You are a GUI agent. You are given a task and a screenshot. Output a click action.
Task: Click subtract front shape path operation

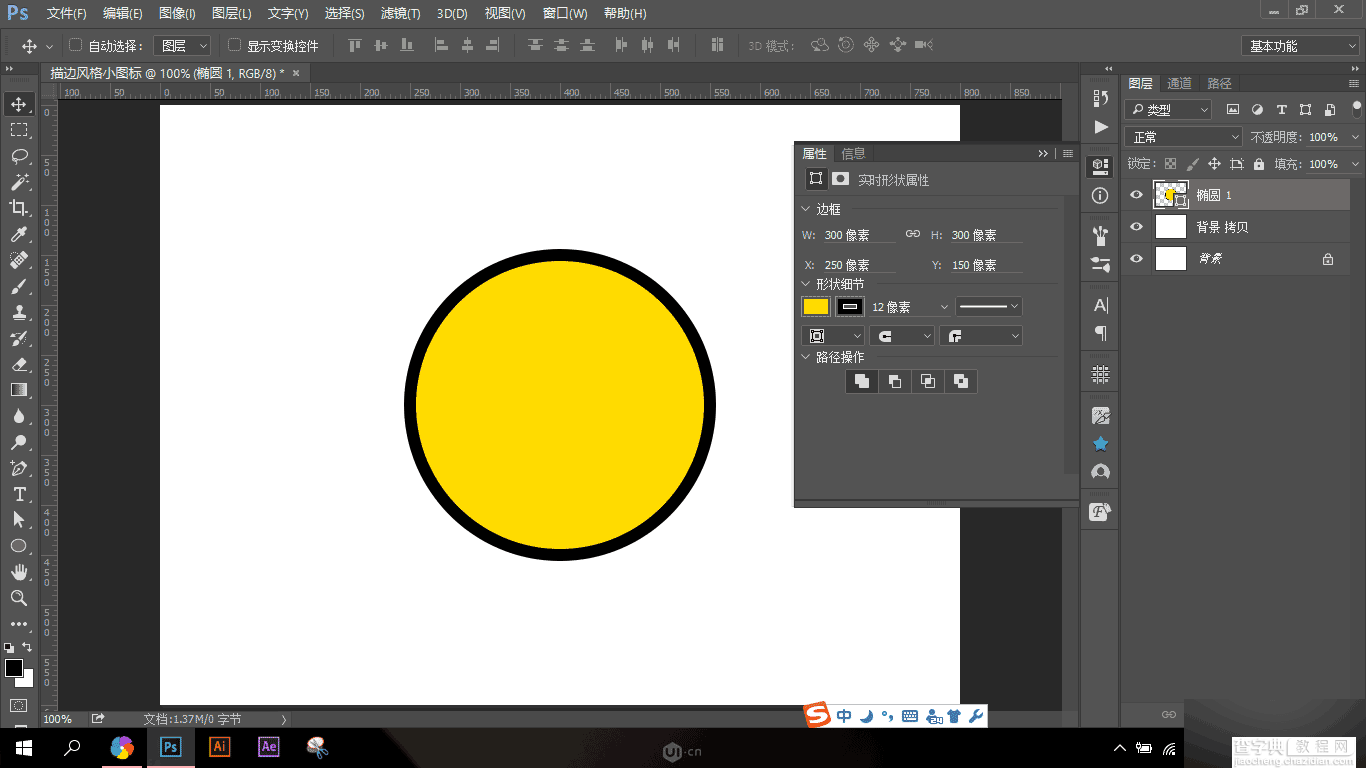point(894,381)
